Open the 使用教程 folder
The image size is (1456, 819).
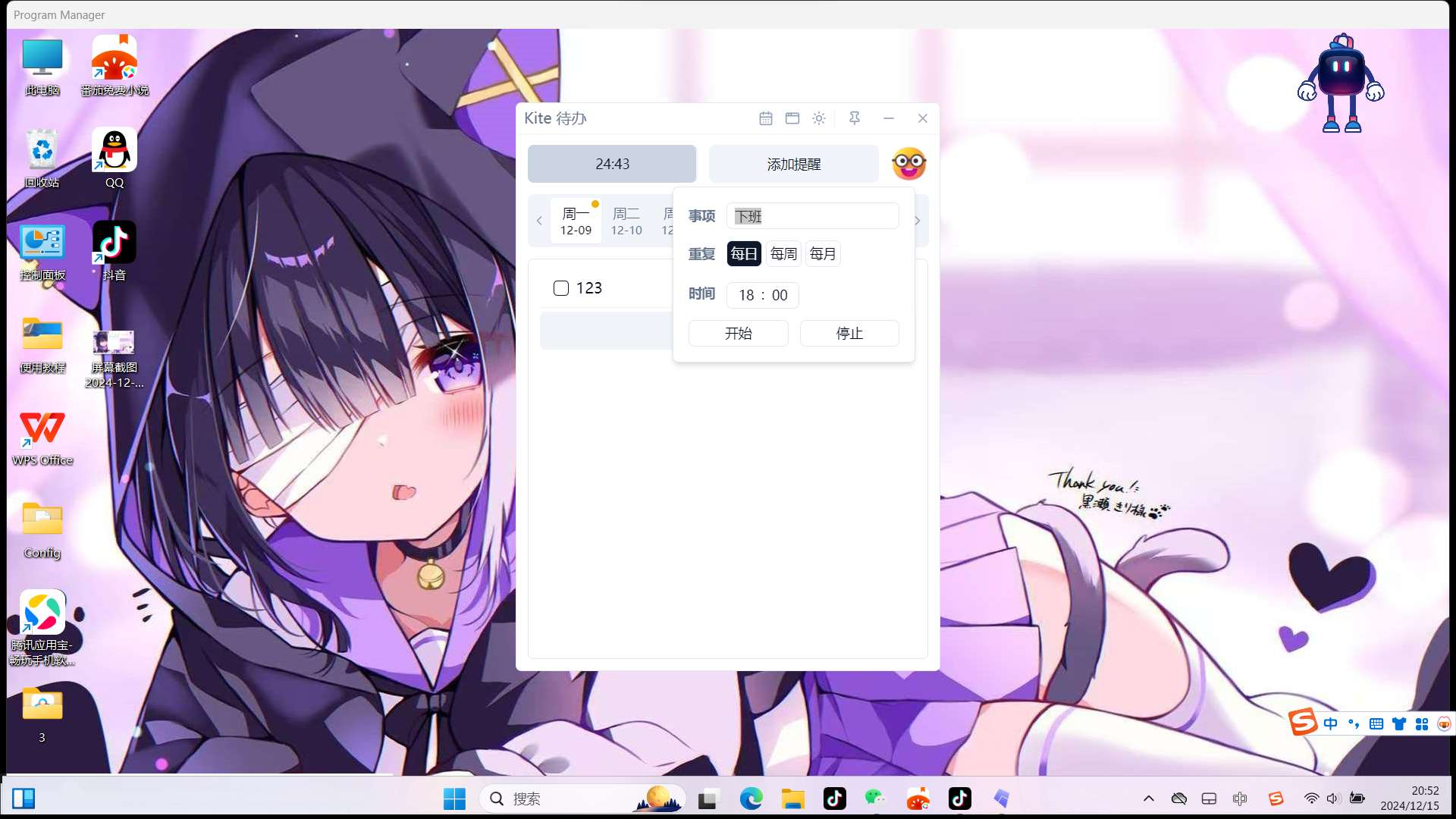click(x=42, y=344)
